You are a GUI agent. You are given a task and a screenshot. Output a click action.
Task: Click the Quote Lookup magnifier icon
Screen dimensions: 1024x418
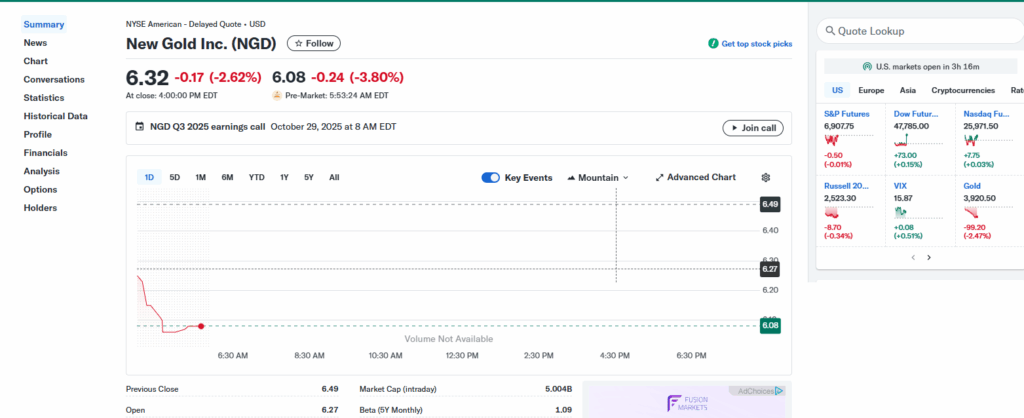pos(829,31)
